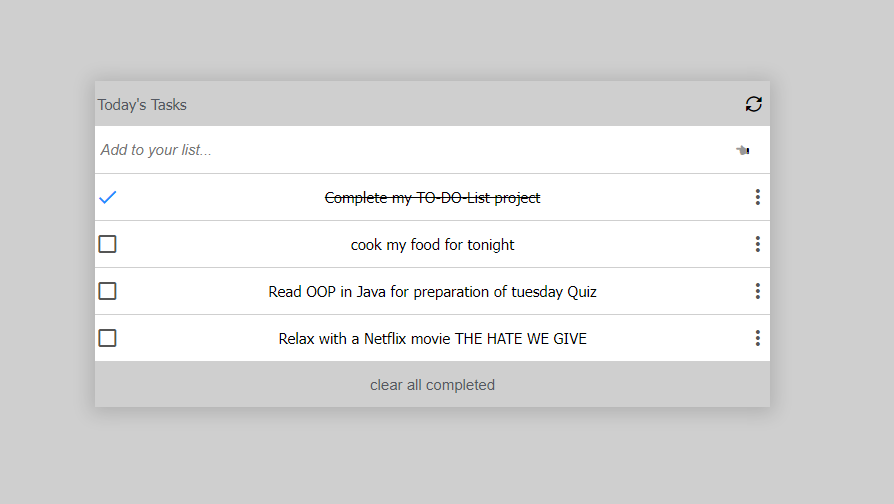Click the Today's Tasks heading
This screenshot has height=504, width=894.
click(142, 105)
